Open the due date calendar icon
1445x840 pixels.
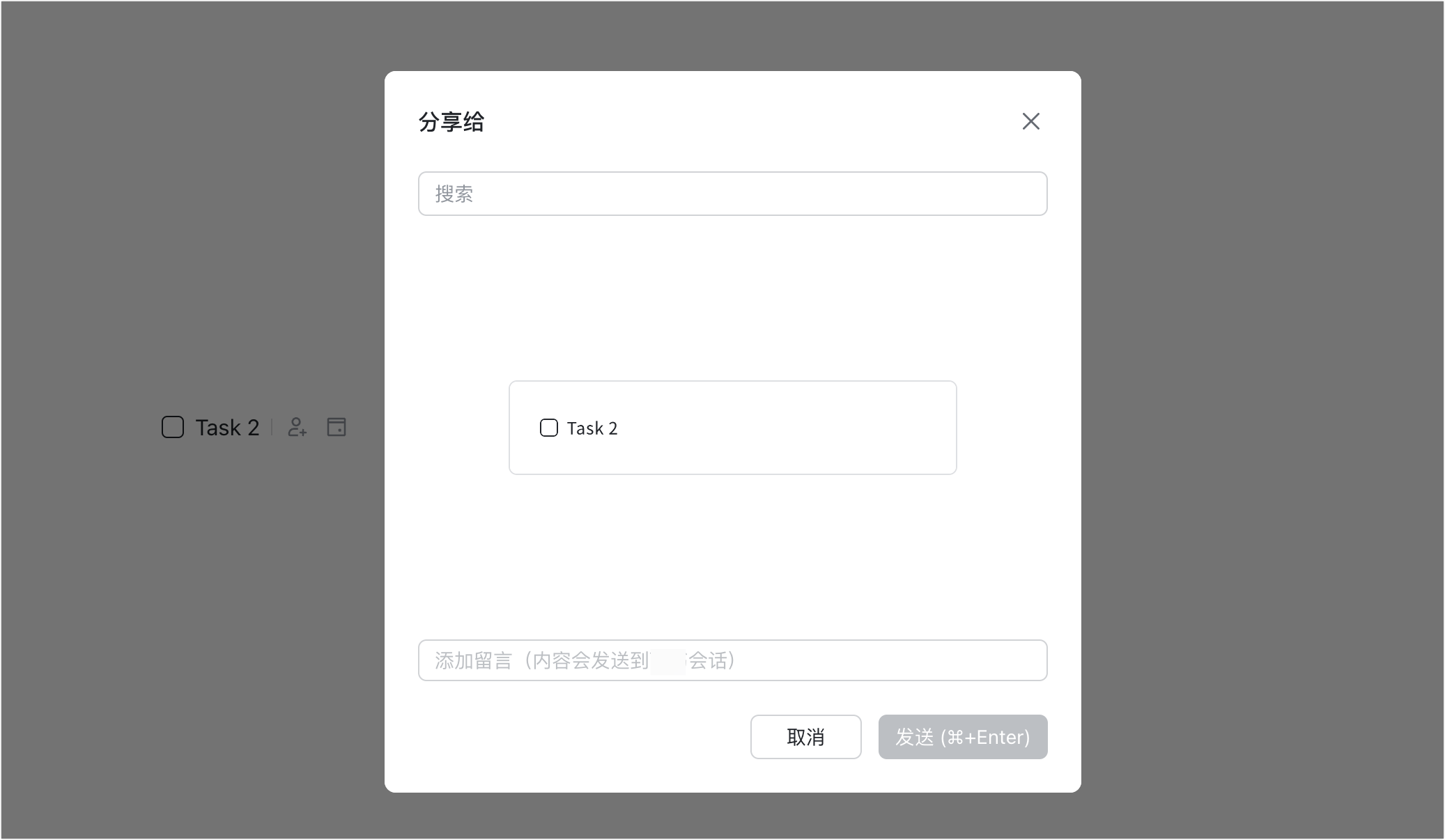pyautogui.click(x=337, y=427)
